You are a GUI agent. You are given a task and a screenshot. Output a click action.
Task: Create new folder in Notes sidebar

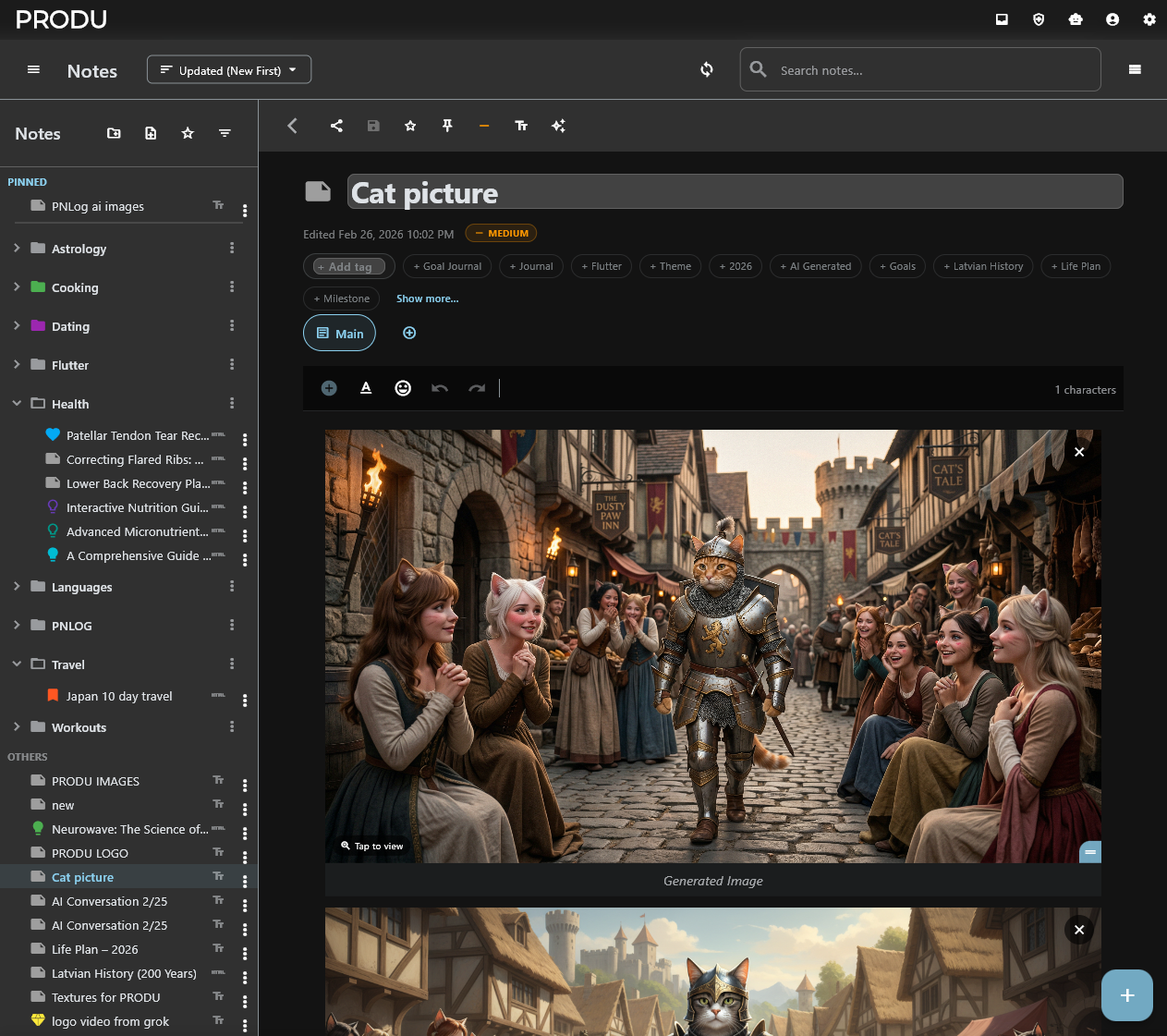pos(114,133)
